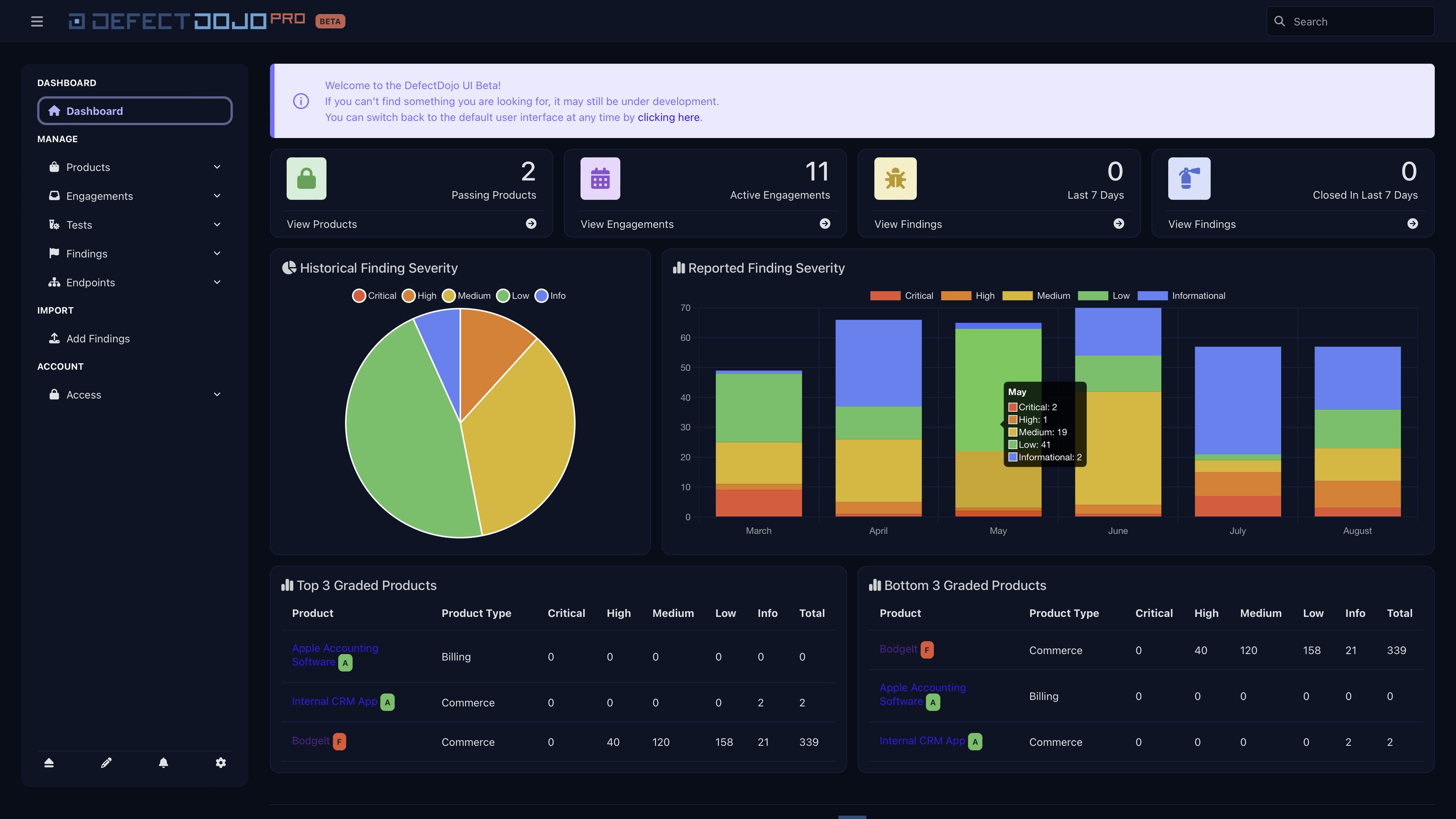Open Add Findings menu item
This screenshot has height=819, width=1456.
coord(98,338)
